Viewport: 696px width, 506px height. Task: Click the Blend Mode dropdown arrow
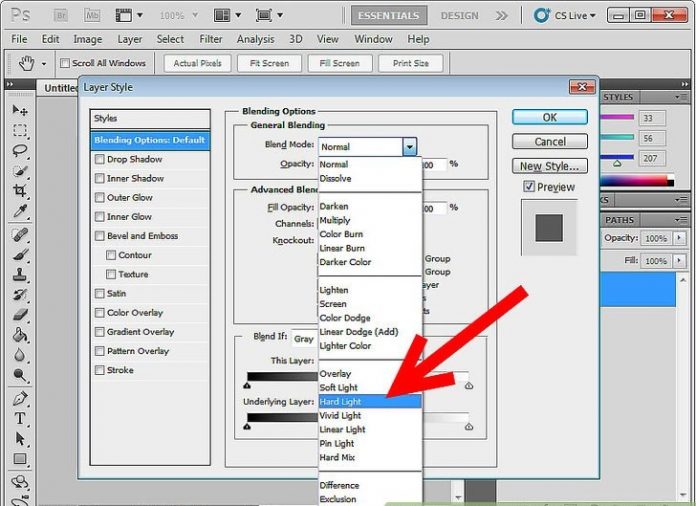[409, 147]
